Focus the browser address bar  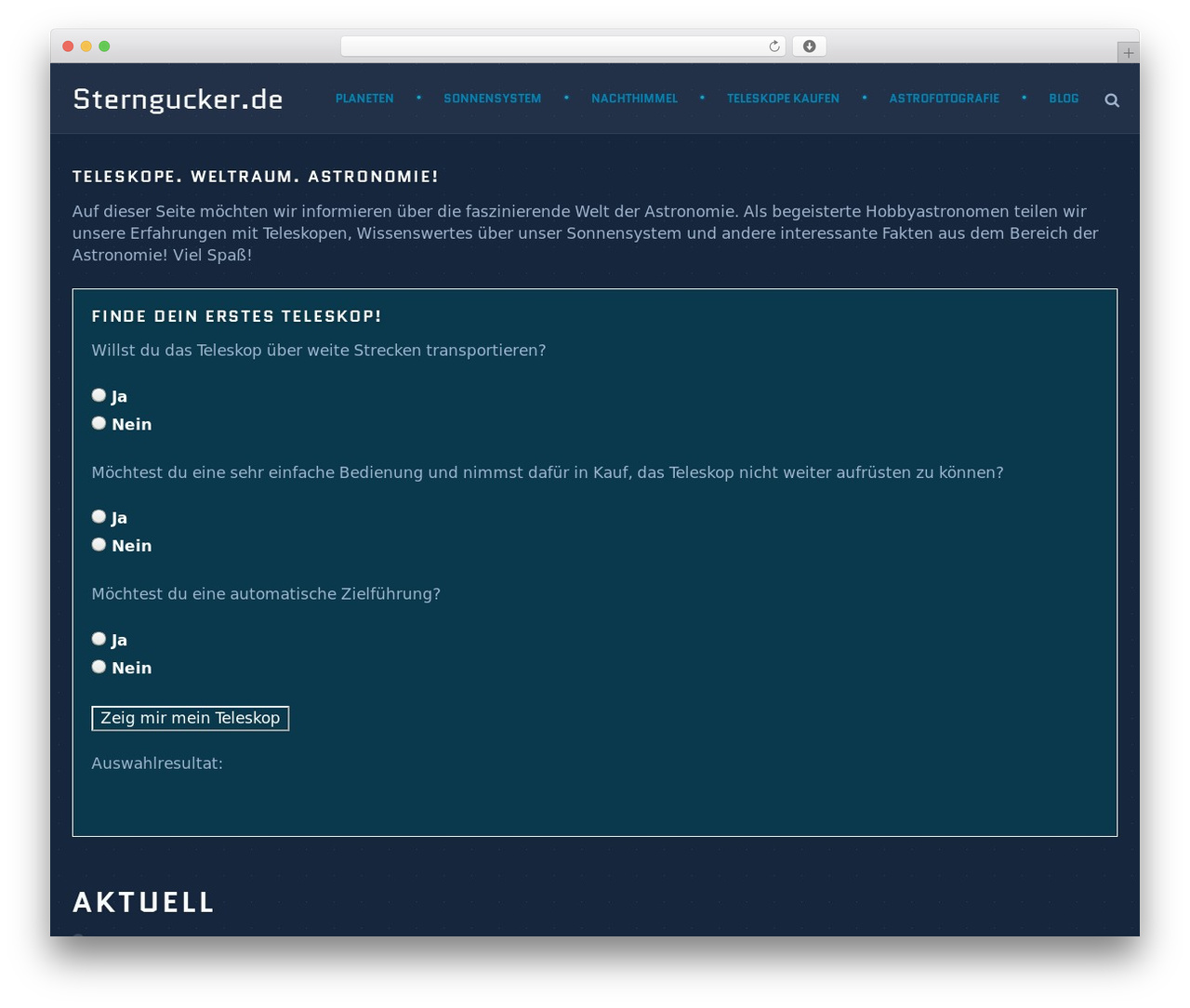[x=563, y=46]
